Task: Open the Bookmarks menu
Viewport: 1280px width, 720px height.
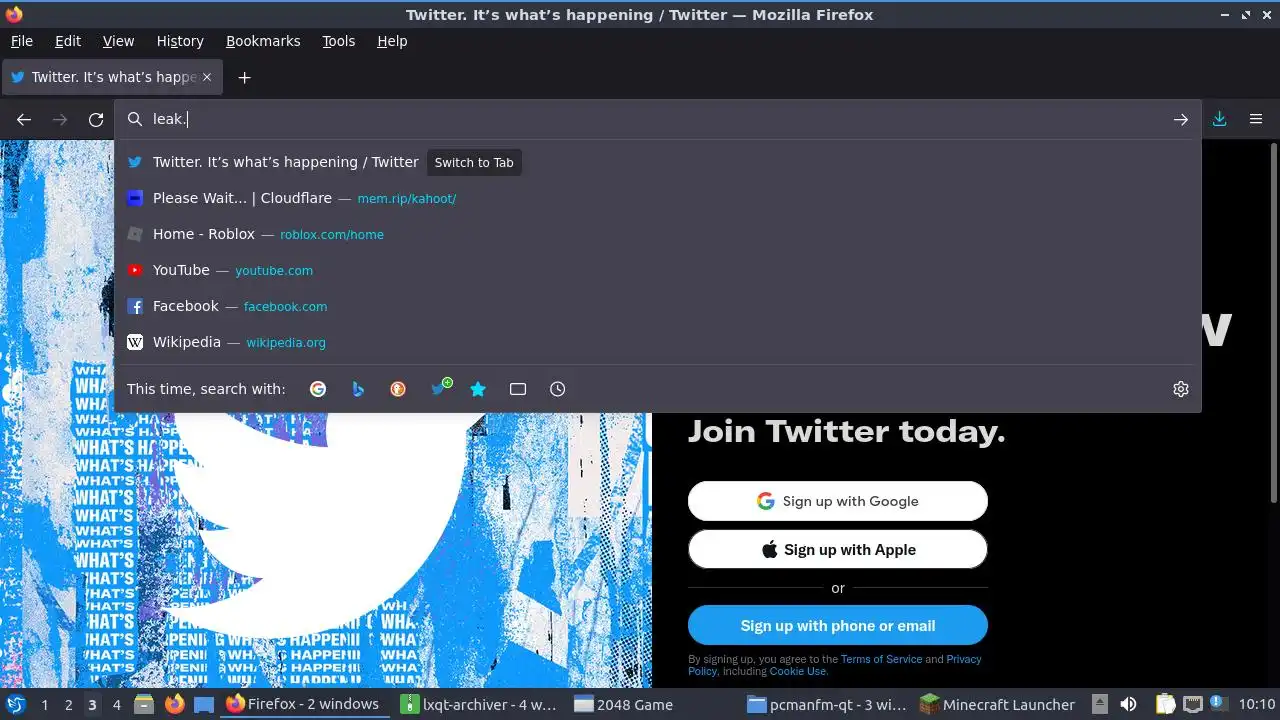Action: click(263, 41)
